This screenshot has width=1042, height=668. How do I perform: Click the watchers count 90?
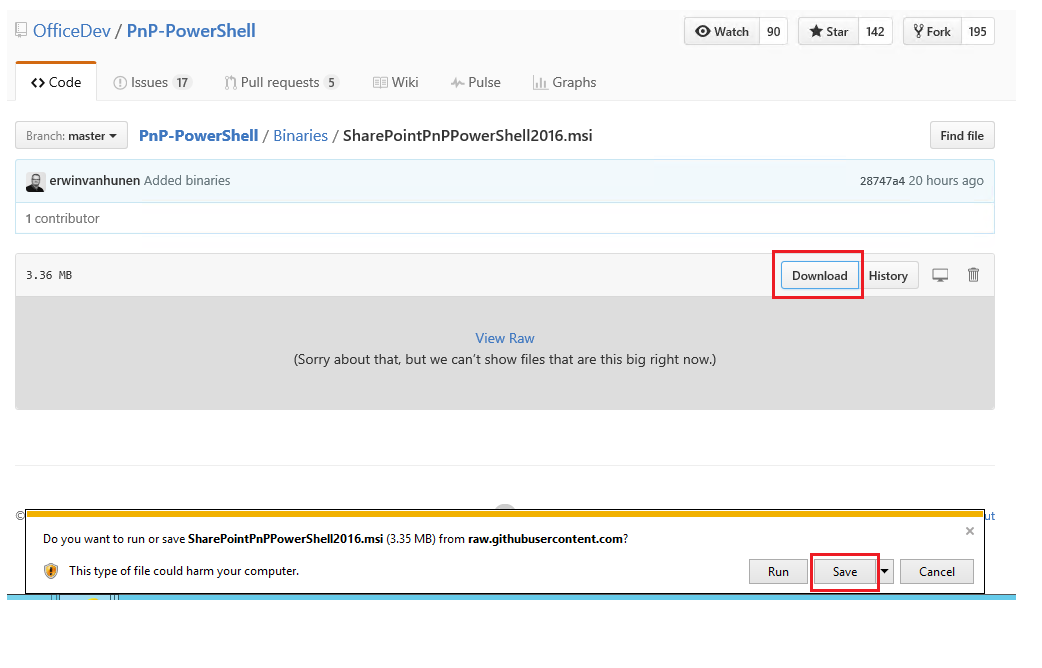[x=774, y=31]
